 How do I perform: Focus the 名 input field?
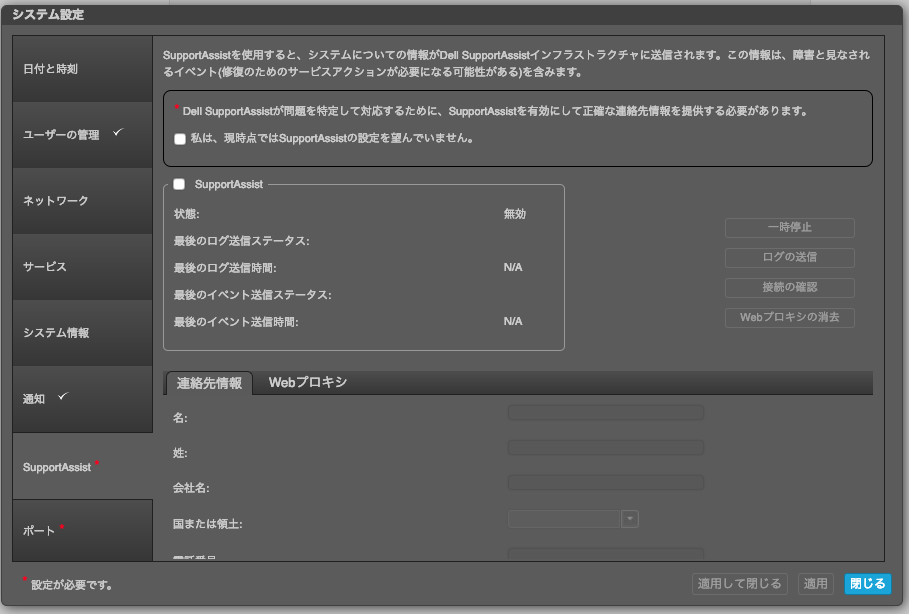point(606,413)
